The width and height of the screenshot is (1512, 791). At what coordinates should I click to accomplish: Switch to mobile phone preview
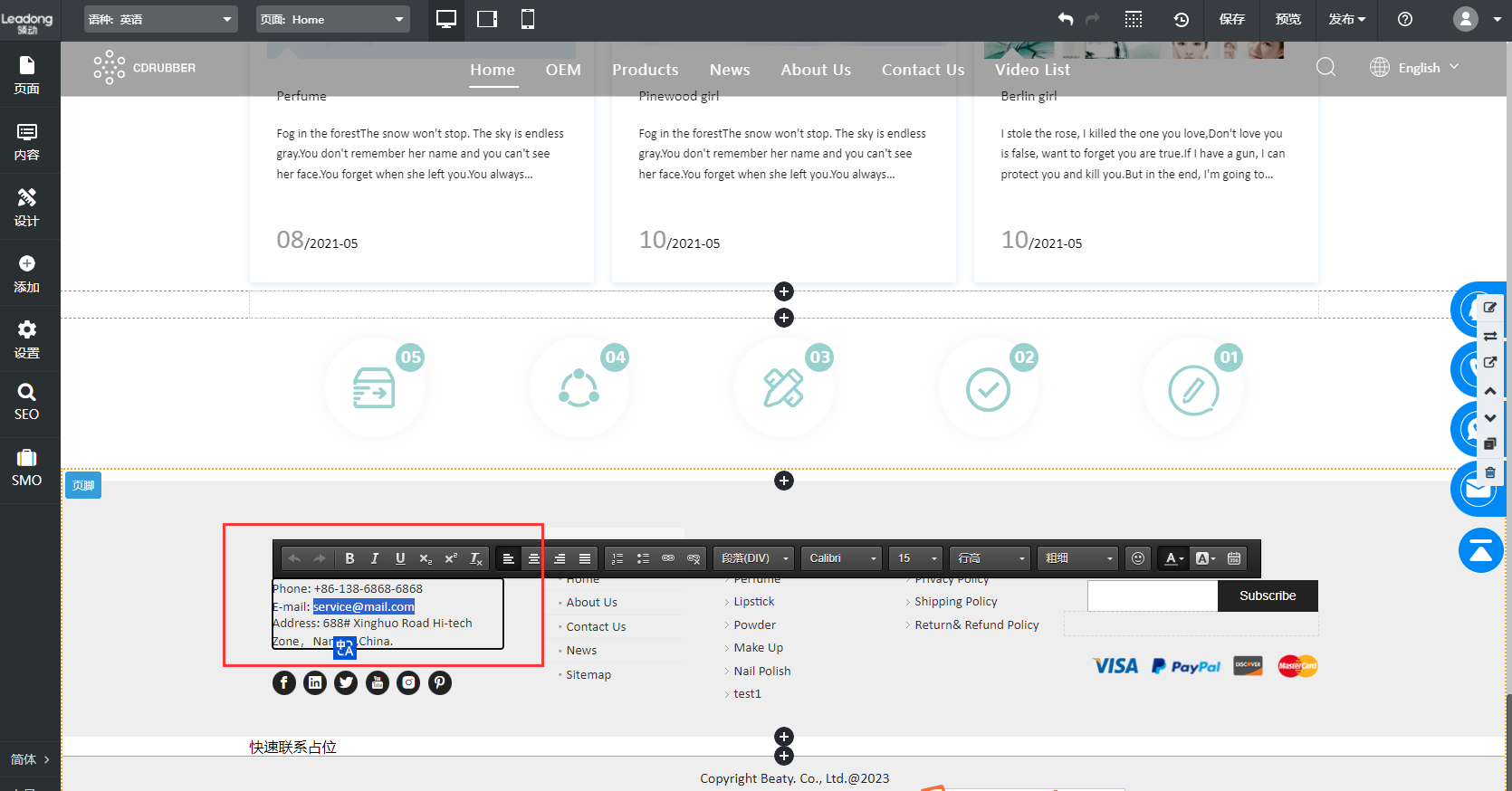tap(528, 19)
